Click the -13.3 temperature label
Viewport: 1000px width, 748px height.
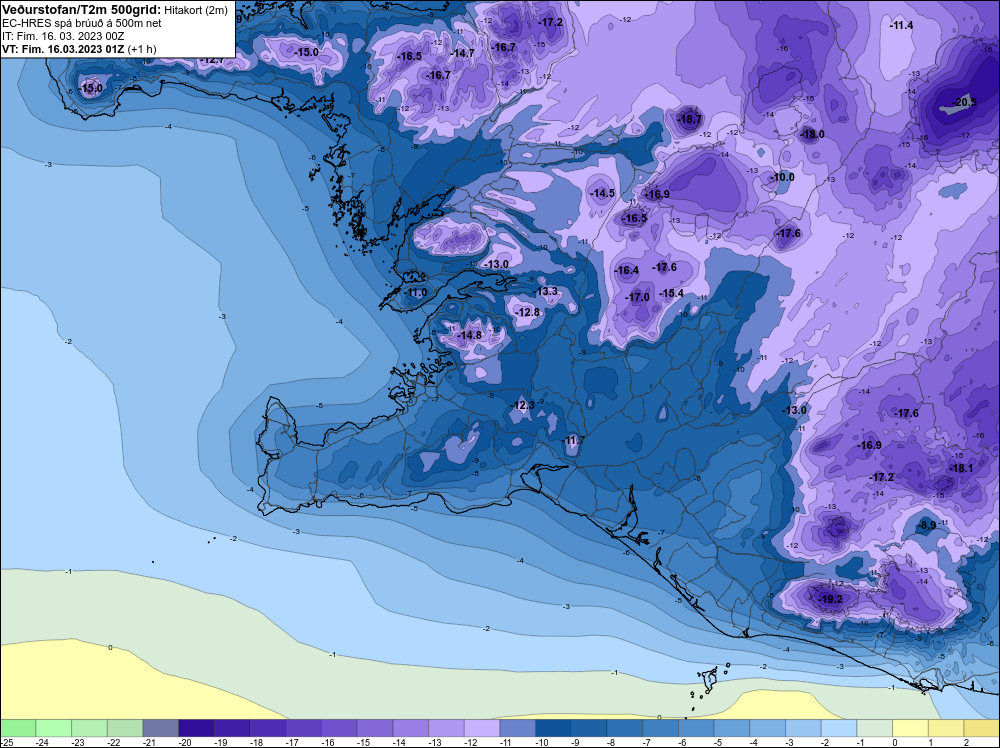pos(546,291)
